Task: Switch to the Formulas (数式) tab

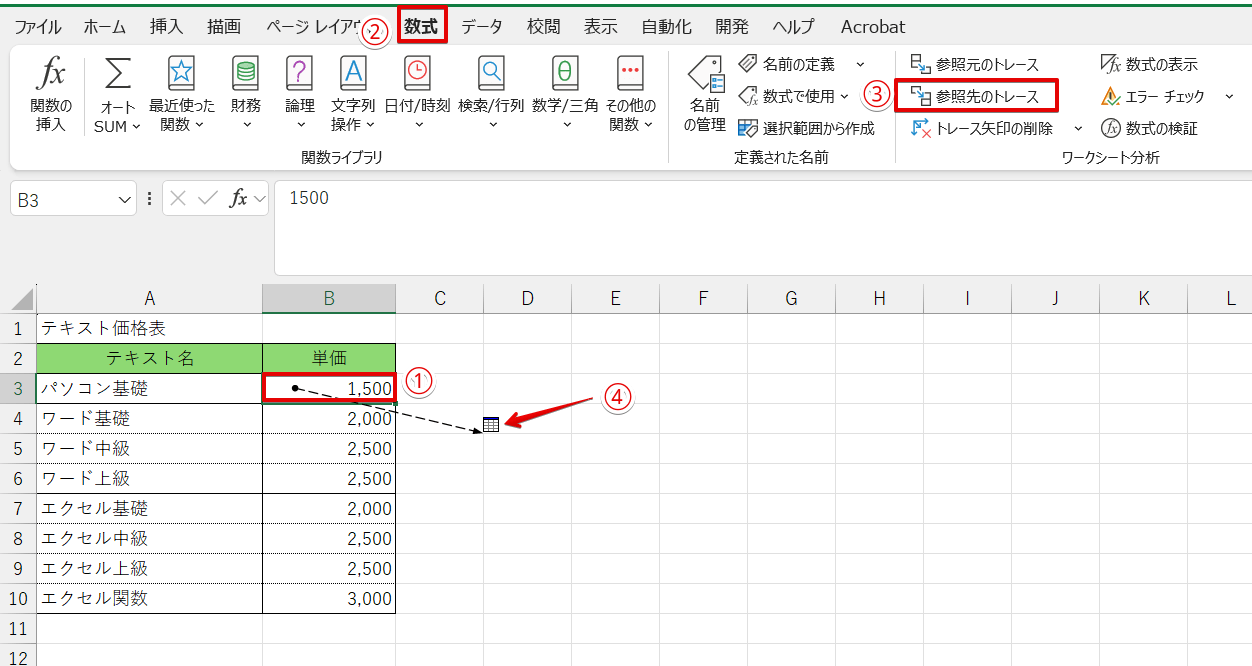Action: pos(421,26)
